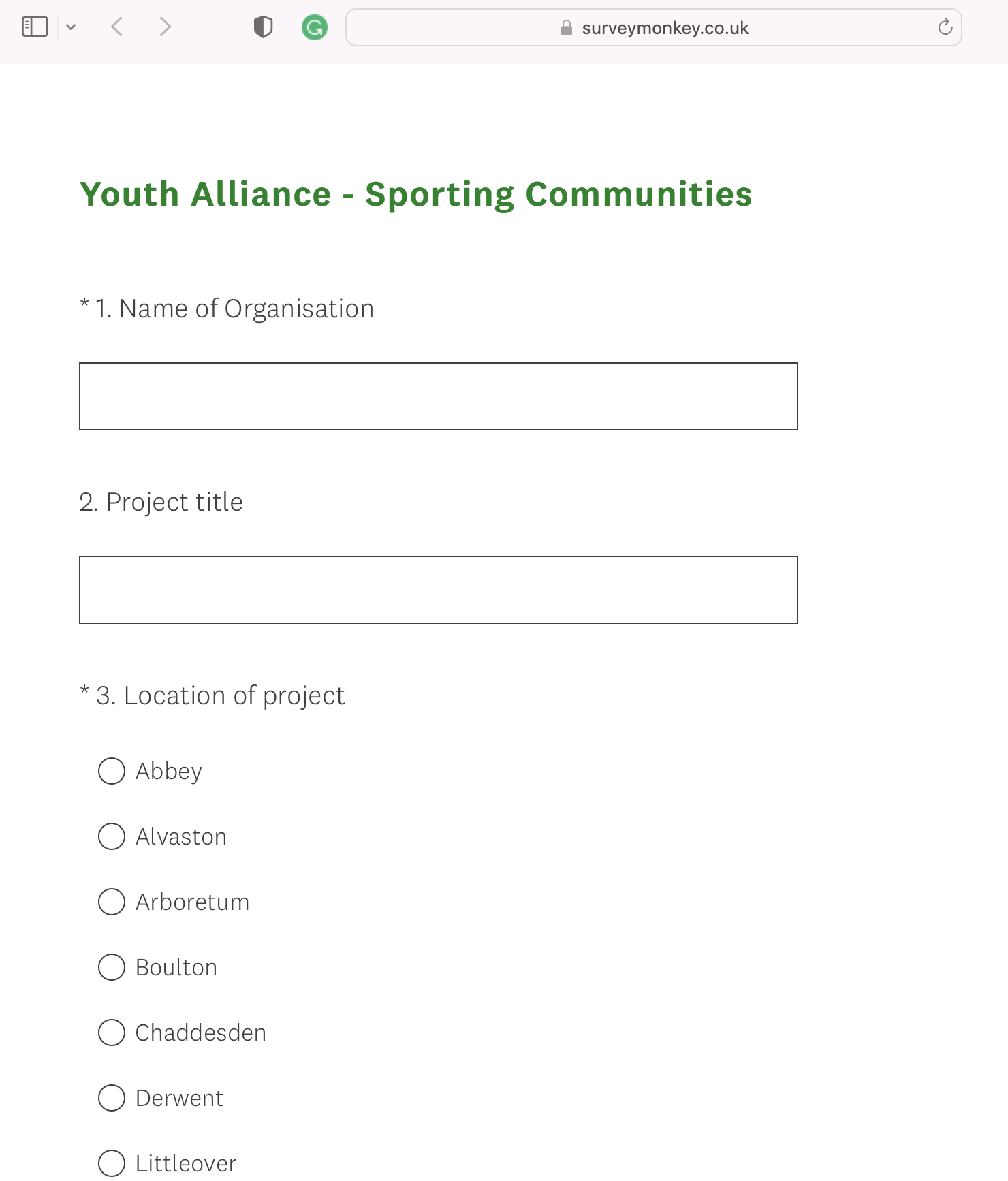The image size is (1008, 1181).
Task: Select the Abbey location option
Action: click(x=112, y=771)
